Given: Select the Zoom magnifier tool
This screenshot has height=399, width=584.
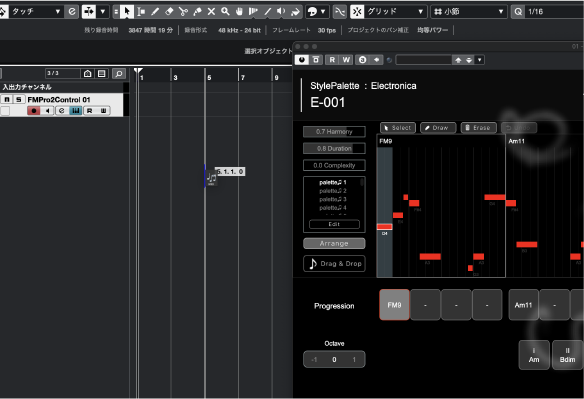Looking at the screenshot, I should (225, 12).
